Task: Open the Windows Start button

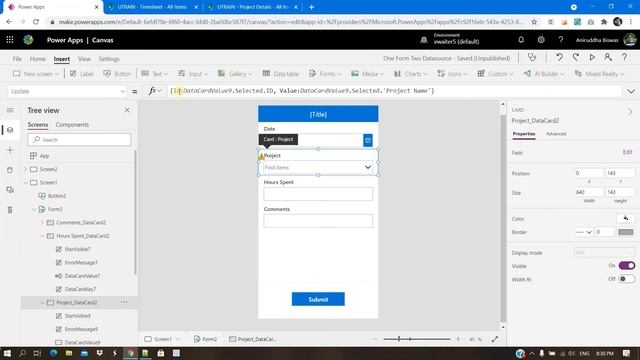Action: [x=7, y=353]
